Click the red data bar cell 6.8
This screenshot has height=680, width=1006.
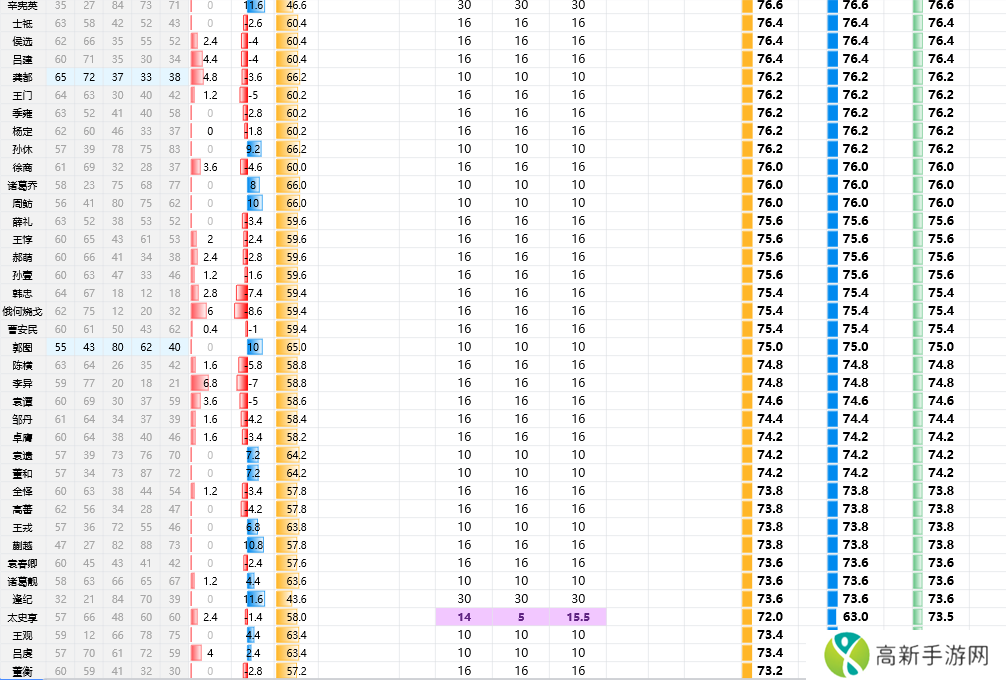[x=210, y=383]
